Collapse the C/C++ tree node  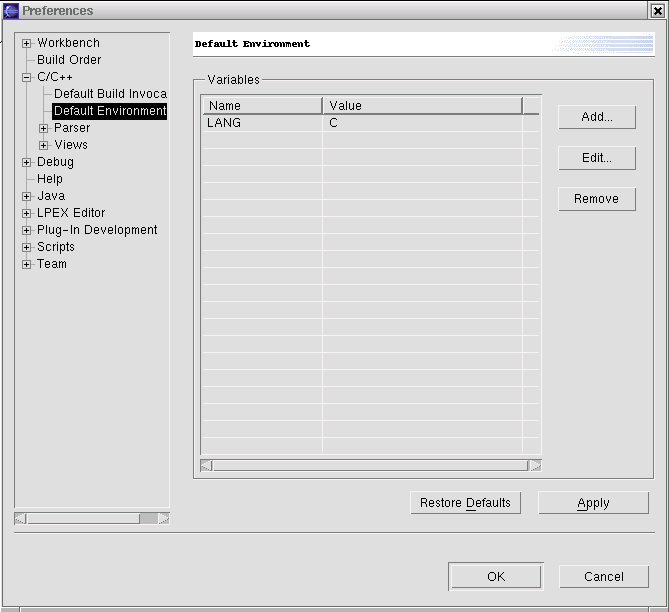click(x=27, y=77)
